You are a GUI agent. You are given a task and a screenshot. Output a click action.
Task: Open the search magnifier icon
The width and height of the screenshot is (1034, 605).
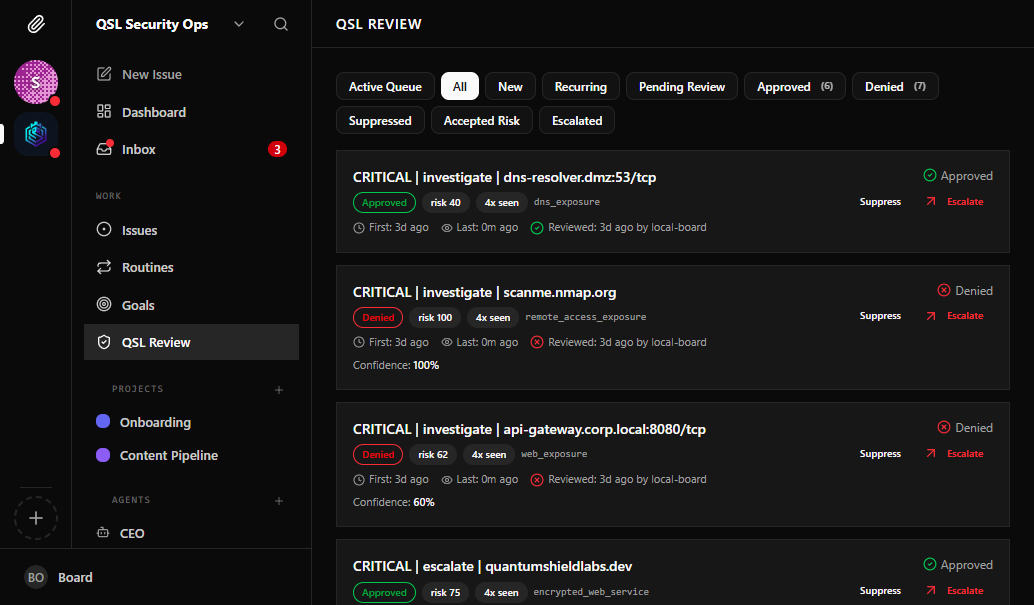[x=281, y=24]
